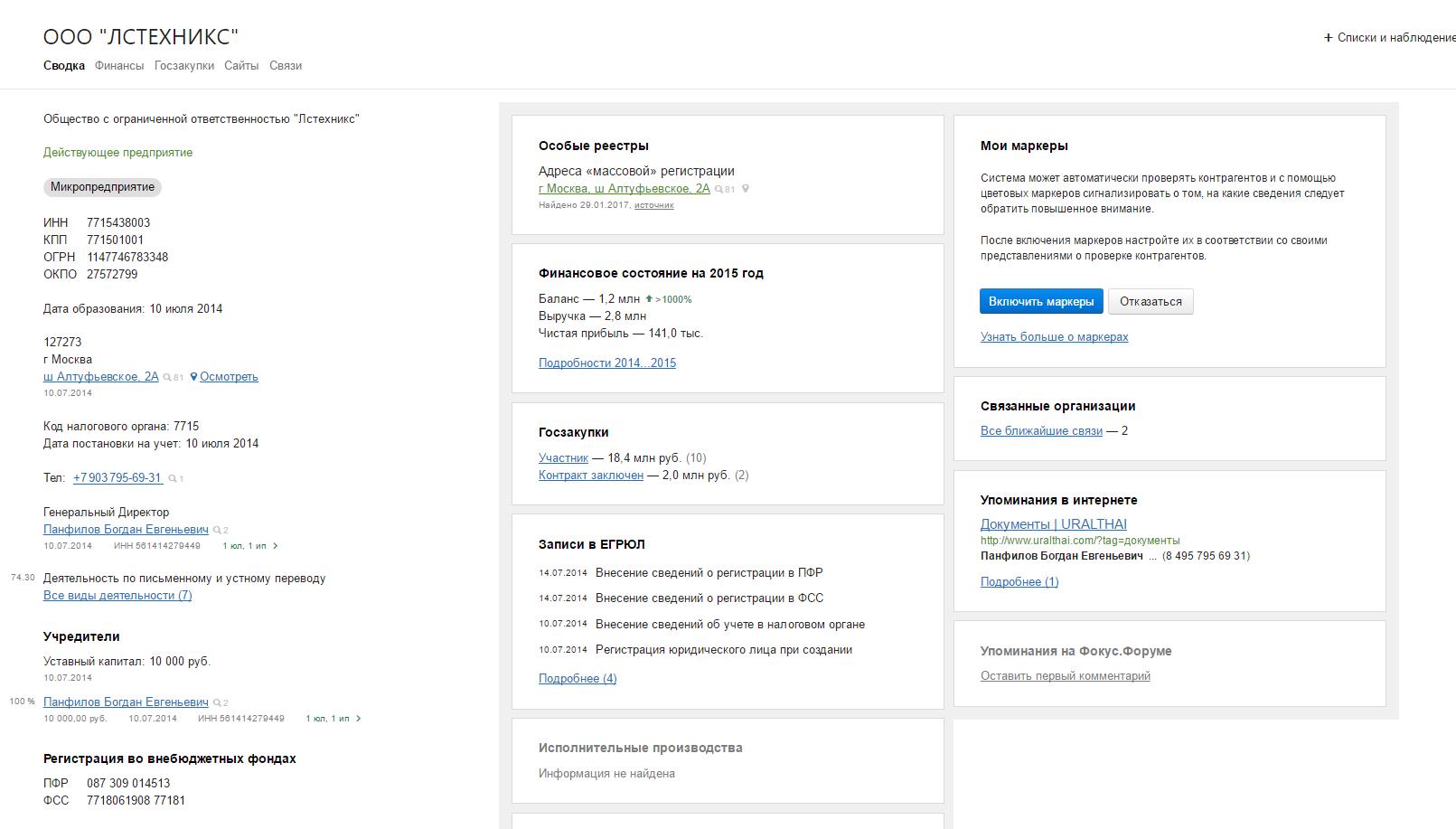1456x829 pixels.
Task: Click activity code 74.30
Action: point(23,578)
